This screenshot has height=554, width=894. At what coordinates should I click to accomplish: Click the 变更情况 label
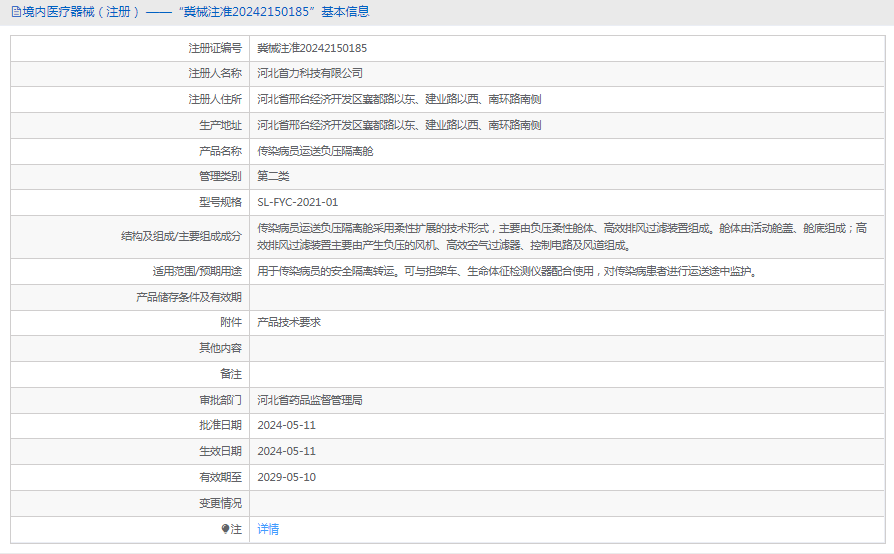220,503
